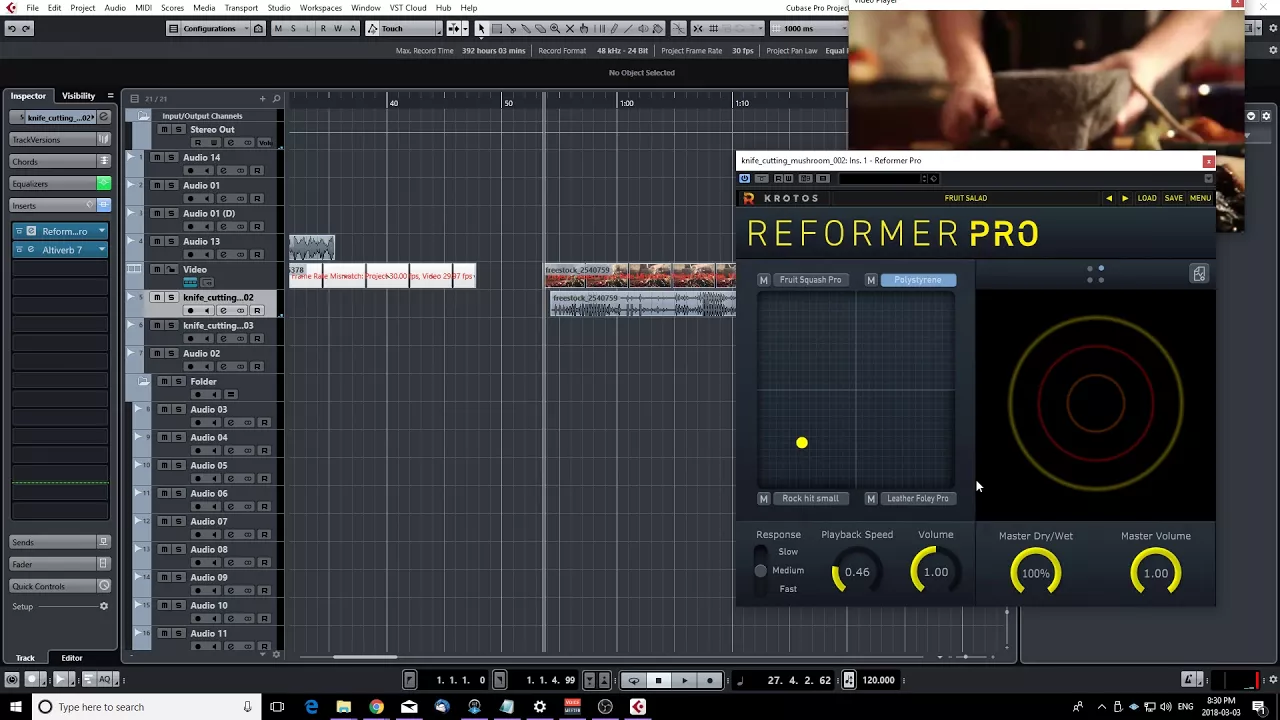Expand the Sends inspector section
Viewport: 1280px width, 720px height.
pyautogui.click(x=59, y=542)
